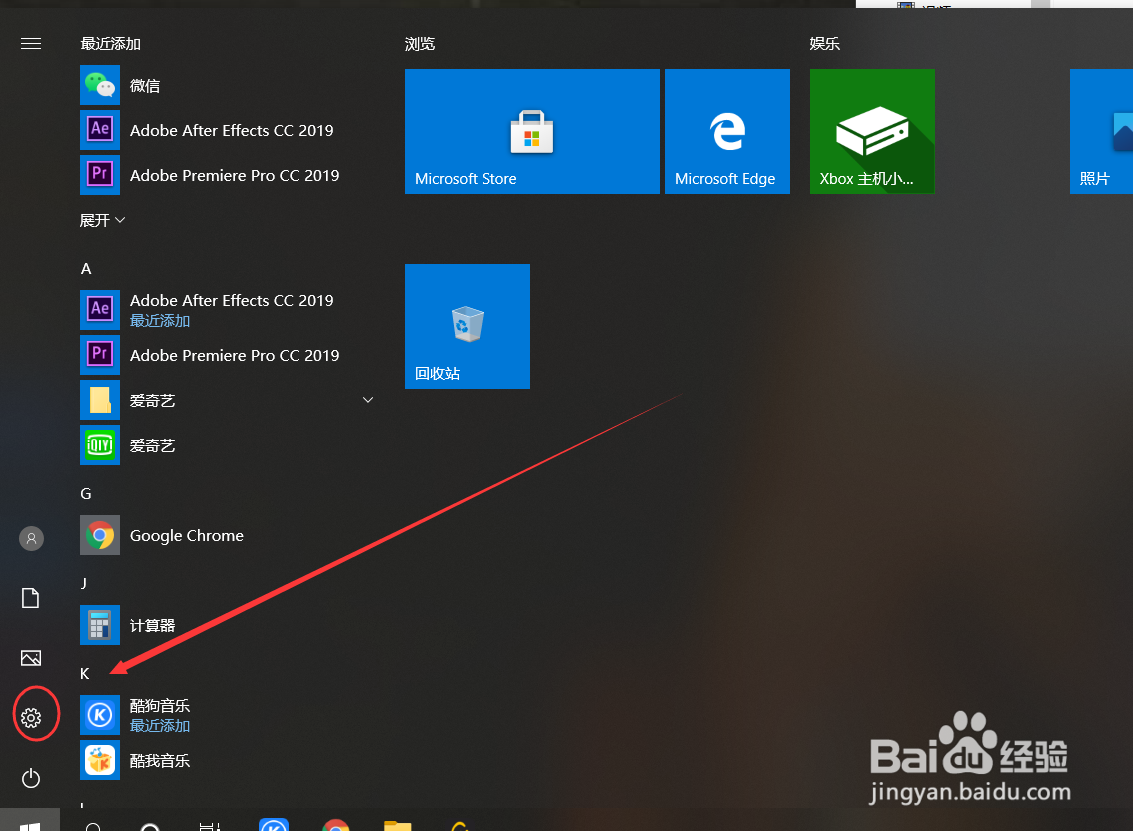1133x831 pixels.
Task: Click the Windows Start button on taskbar
Action: [30, 821]
